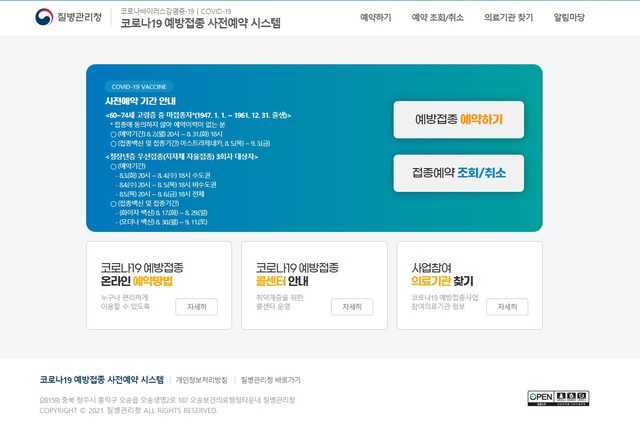640x441 pixels.
Task: Click the 콜센터 안내 card title
Action: (297, 274)
